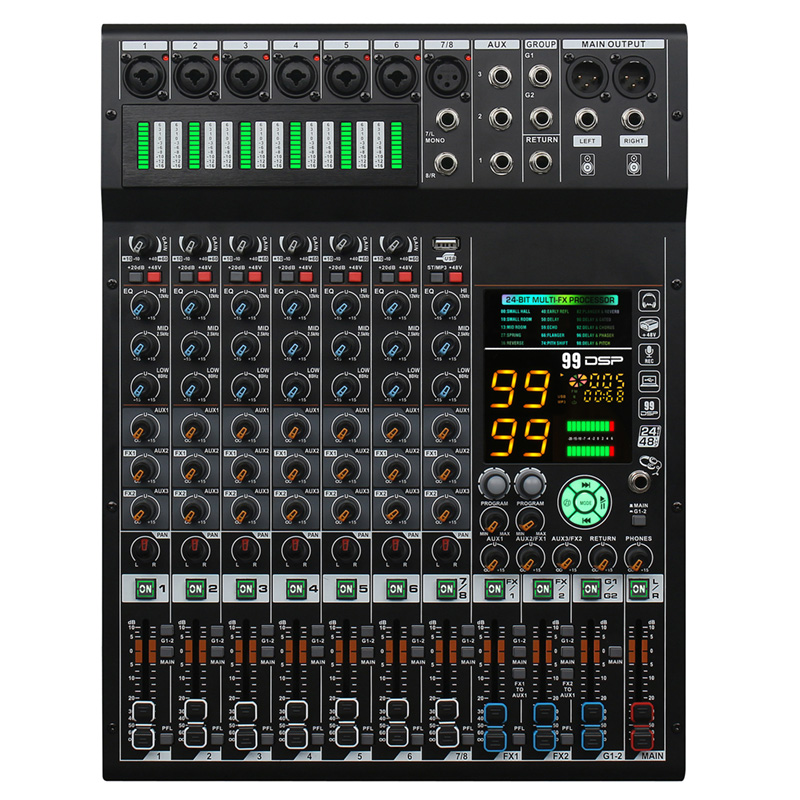Tap the skip-forward track icon
800x800 pixels.
coord(586,486)
